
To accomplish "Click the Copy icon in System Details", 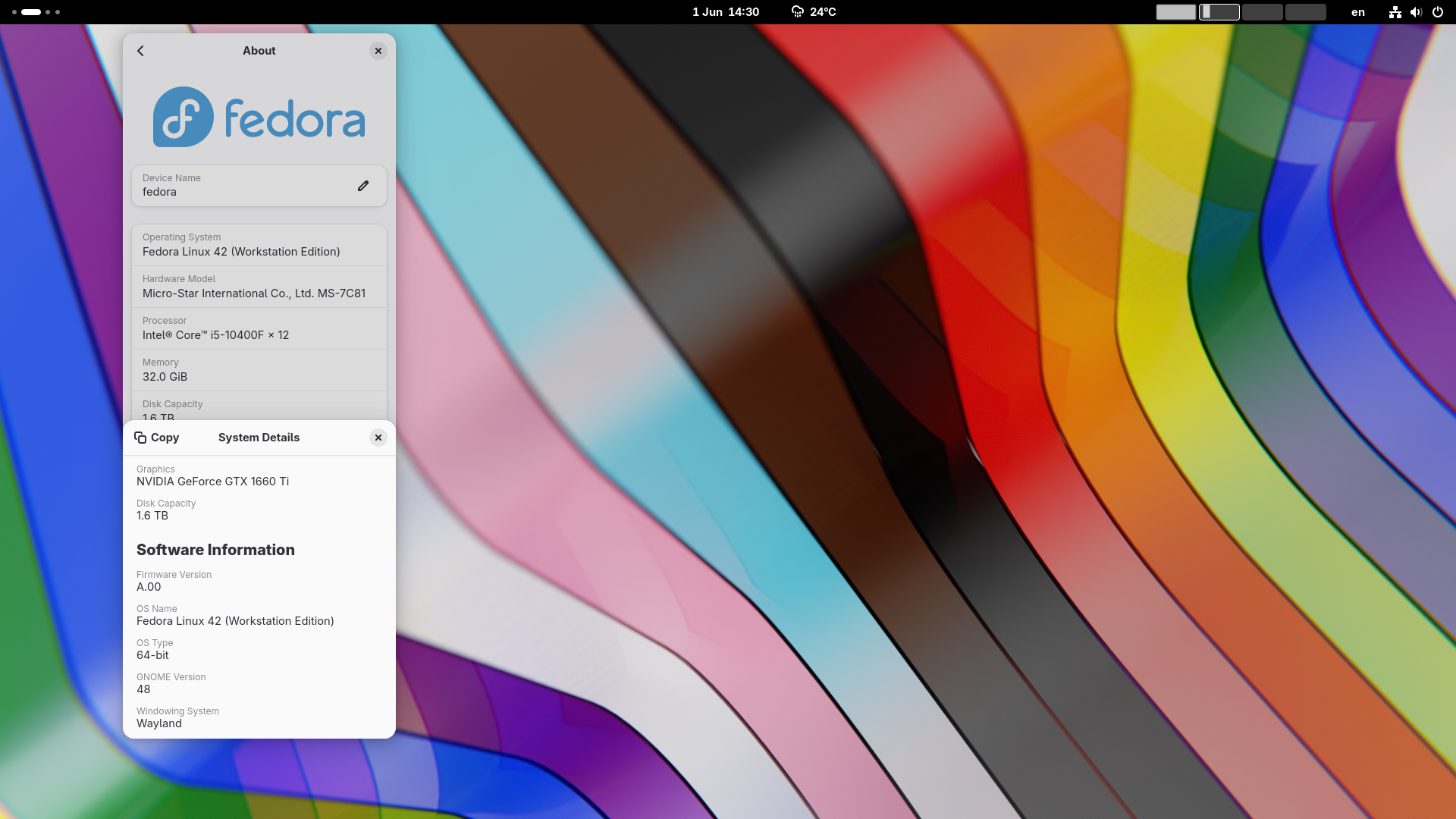I will click(x=140, y=438).
